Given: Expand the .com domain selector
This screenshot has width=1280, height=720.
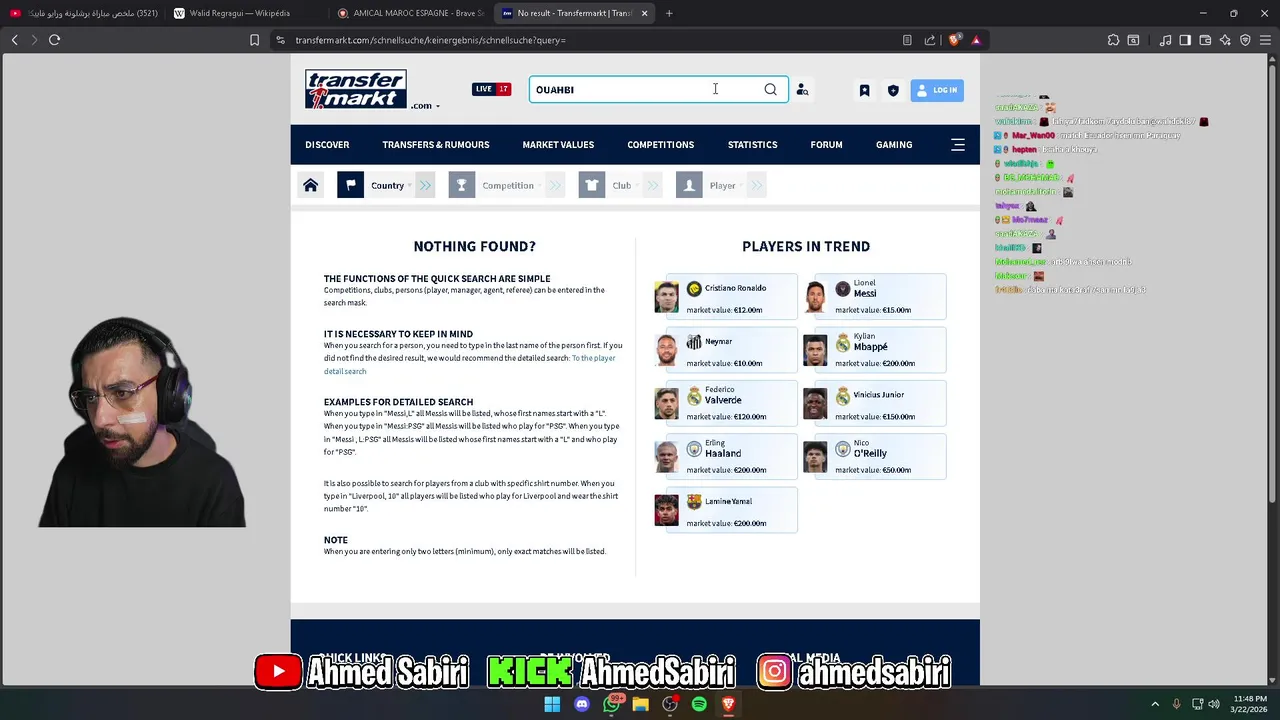Looking at the screenshot, I should pos(425,106).
